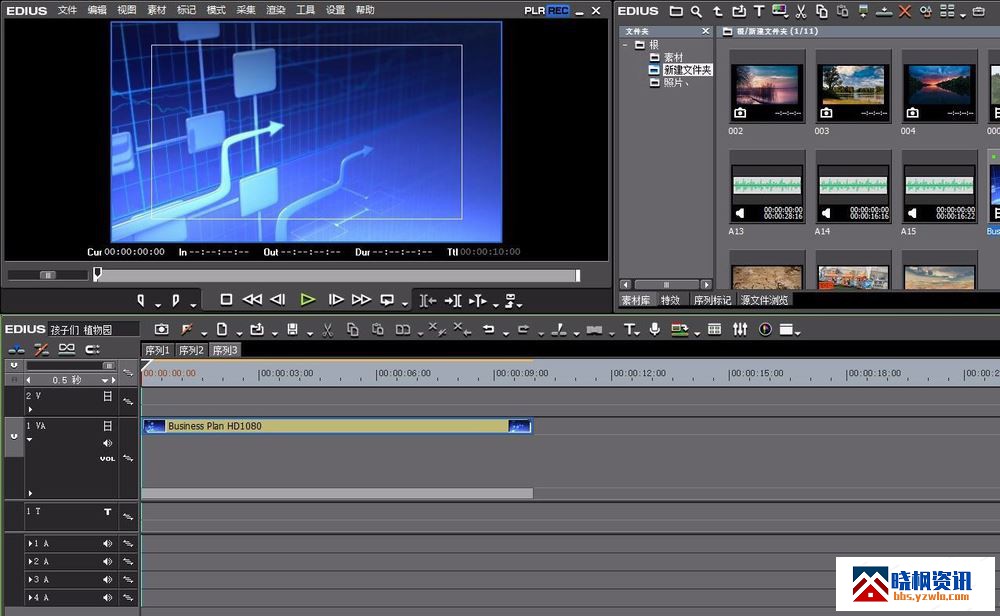Select the 002 sunset thumbnail in the bin
Viewport: 1000px width, 616px height.
pyautogui.click(x=767, y=86)
